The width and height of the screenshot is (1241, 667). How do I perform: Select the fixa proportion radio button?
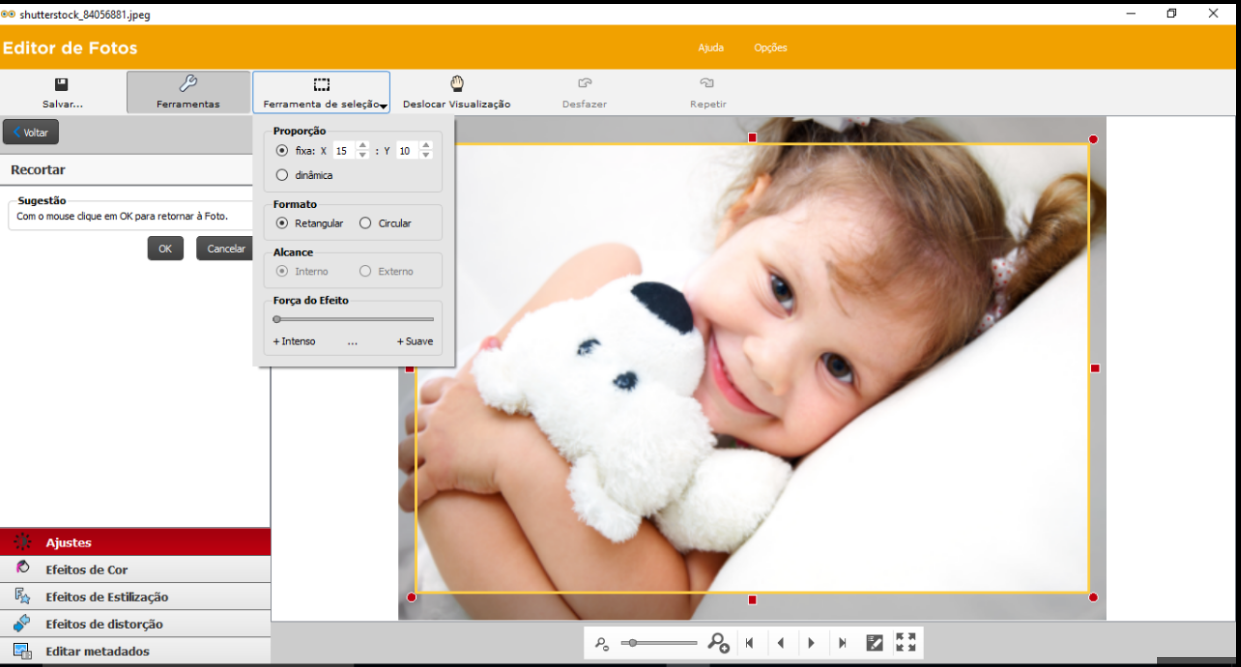coord(282,151)
